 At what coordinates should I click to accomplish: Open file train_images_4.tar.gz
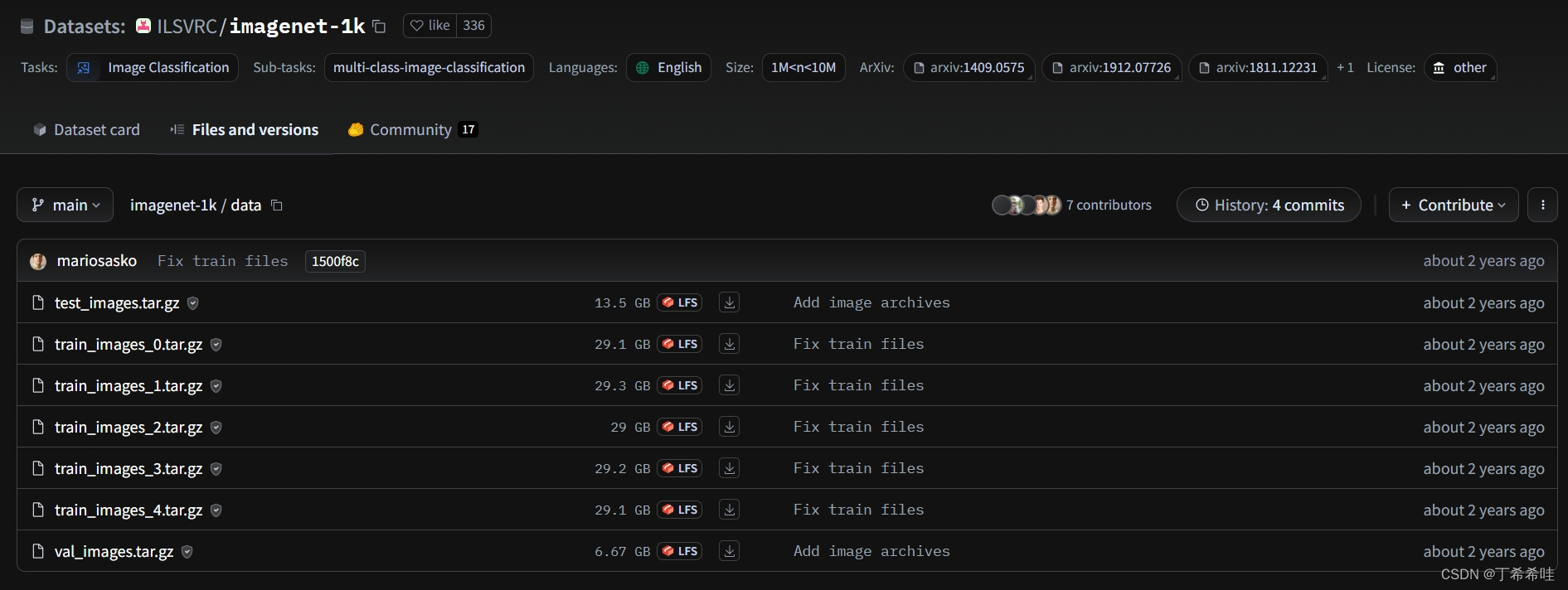tap(129, 510)
